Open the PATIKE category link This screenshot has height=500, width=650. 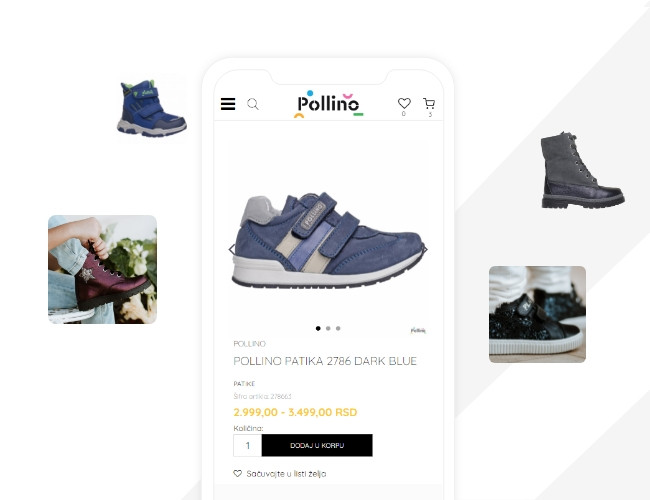coord(244,383)
